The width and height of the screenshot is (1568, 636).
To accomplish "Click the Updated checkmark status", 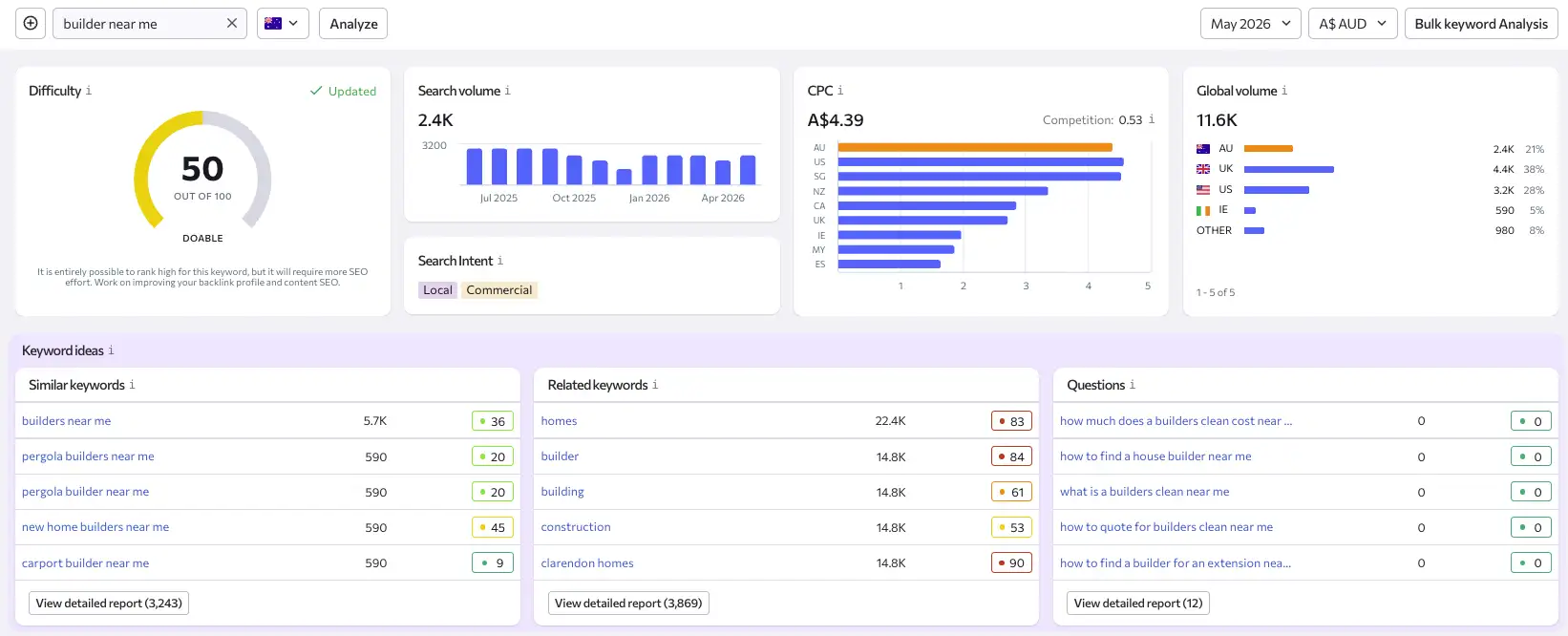I will pos(343,91).
